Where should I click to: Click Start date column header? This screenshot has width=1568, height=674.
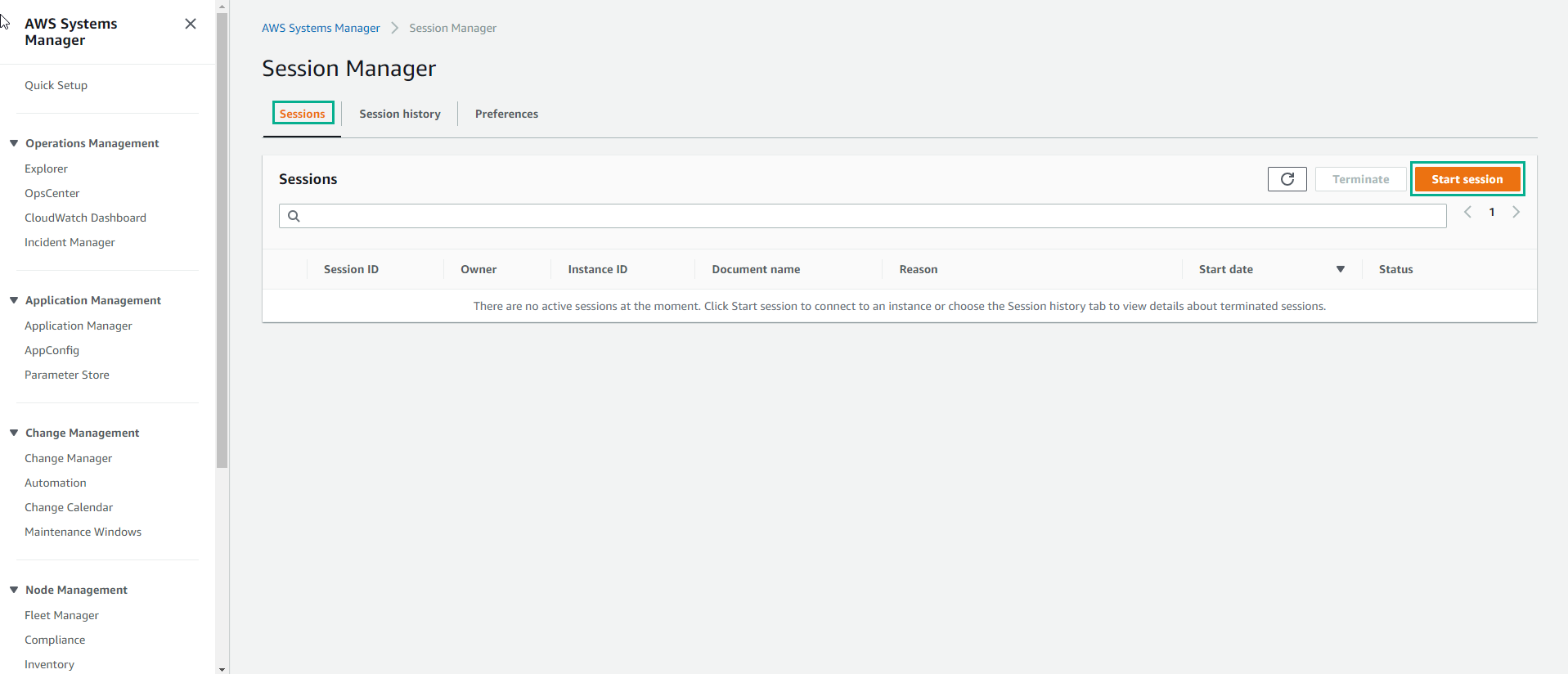coord(1226,269)
